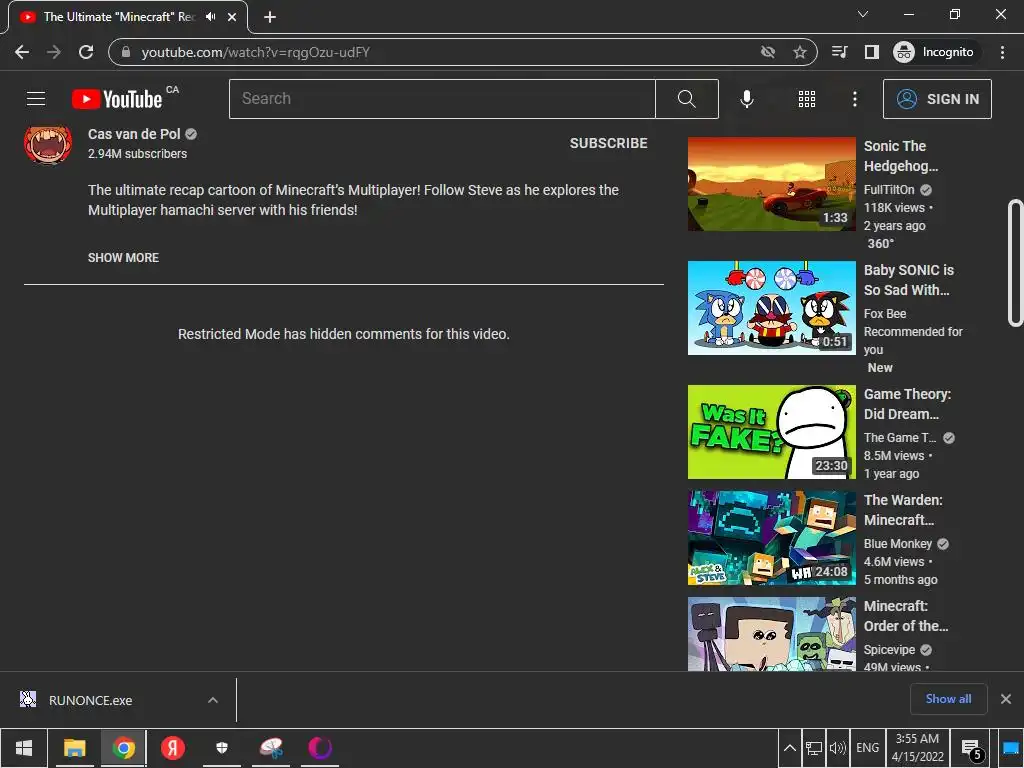
Task: Open Cas van de Pol channel avatar
Action: (48, 144)
